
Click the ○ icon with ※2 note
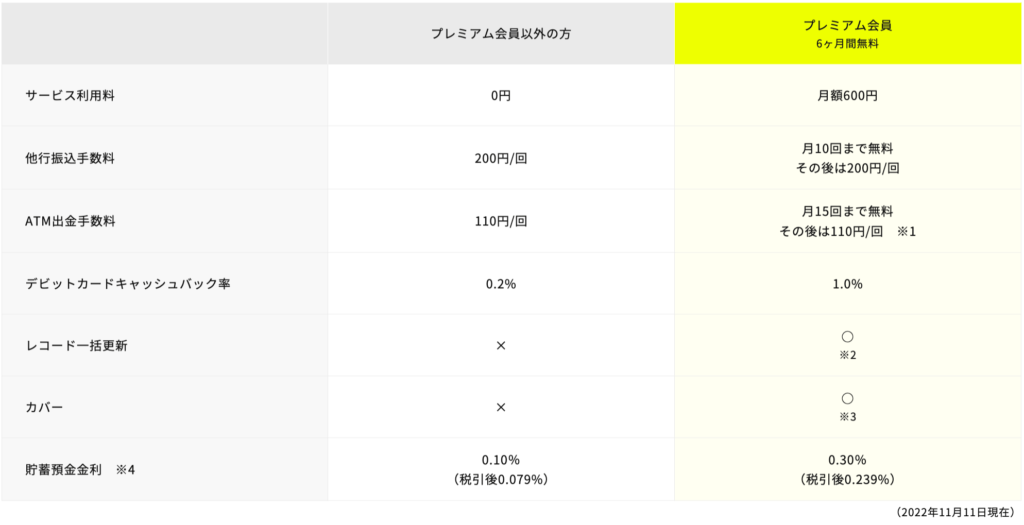(x=848, y=337)
